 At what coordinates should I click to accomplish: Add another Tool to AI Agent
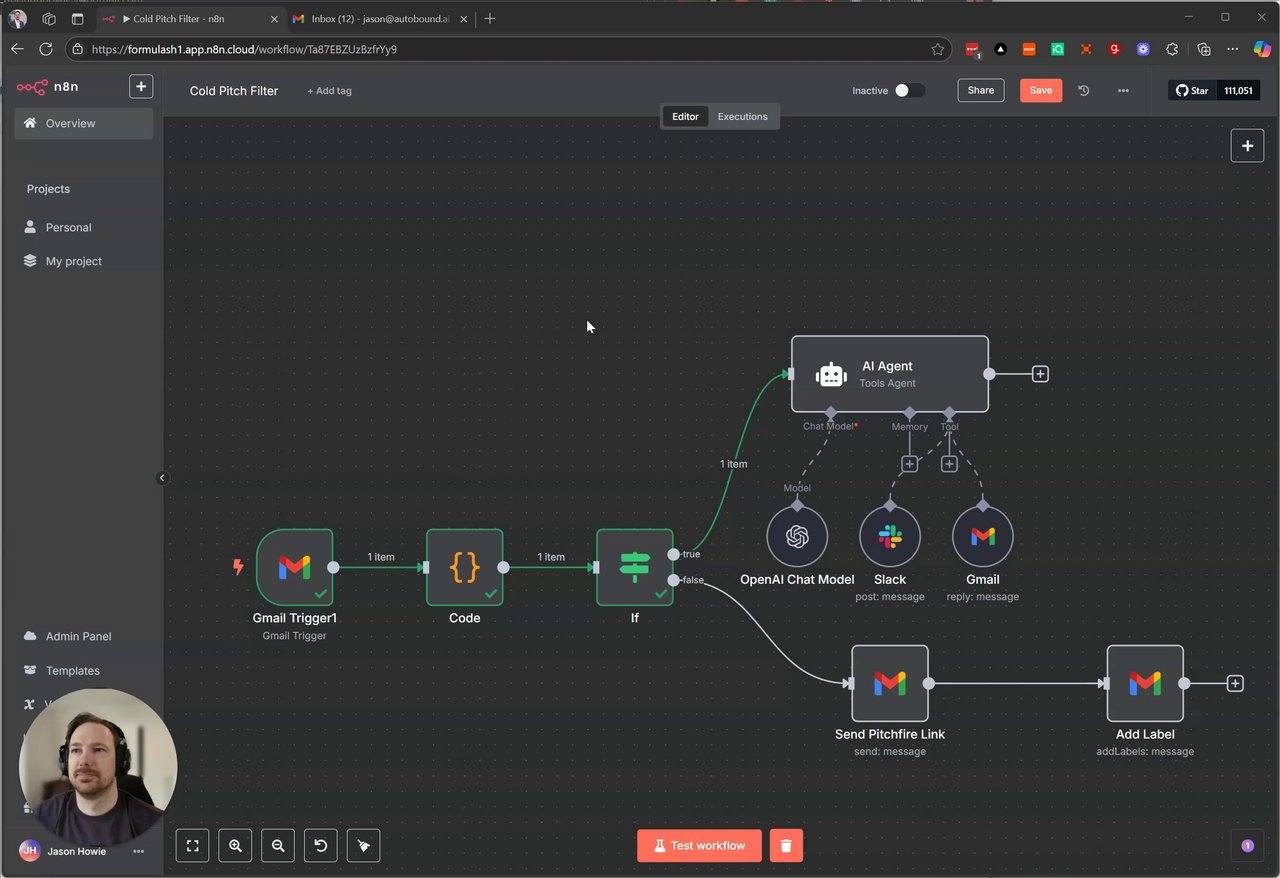(949, 464)
